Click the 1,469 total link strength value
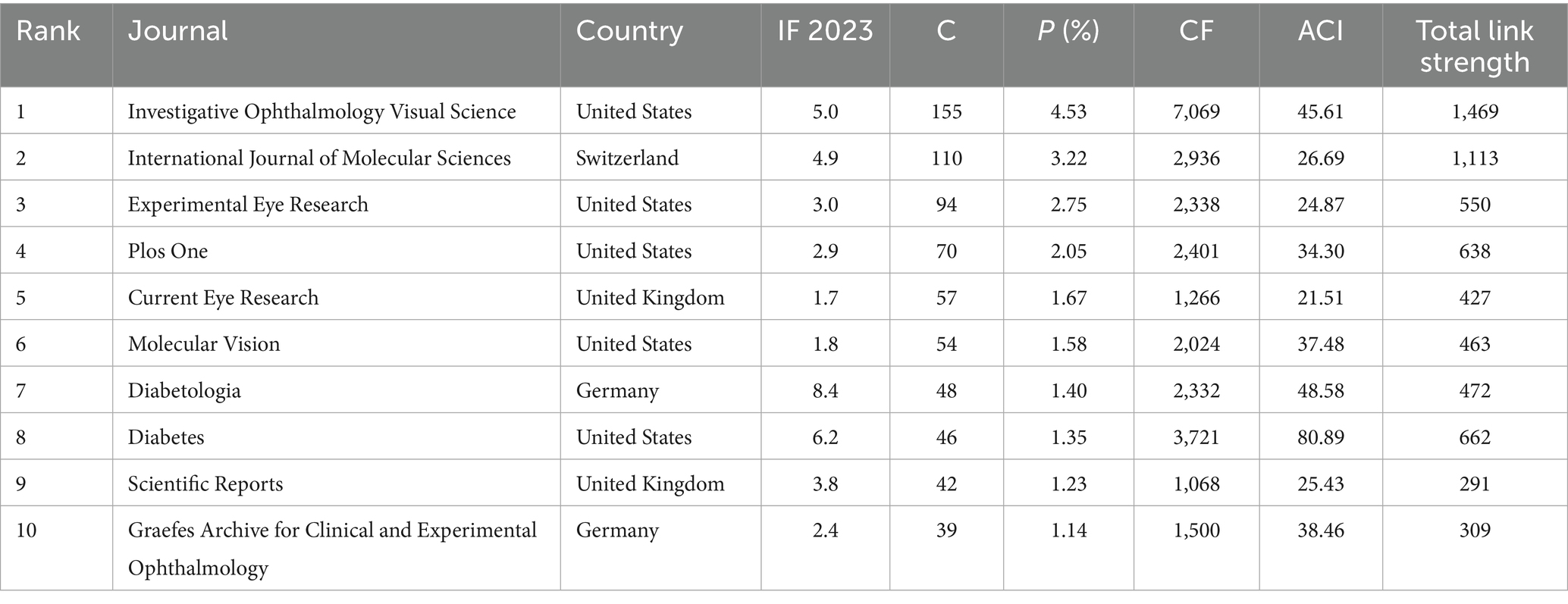The image size is (1568, 604). pyautogui.click(x=1475, y=111)
